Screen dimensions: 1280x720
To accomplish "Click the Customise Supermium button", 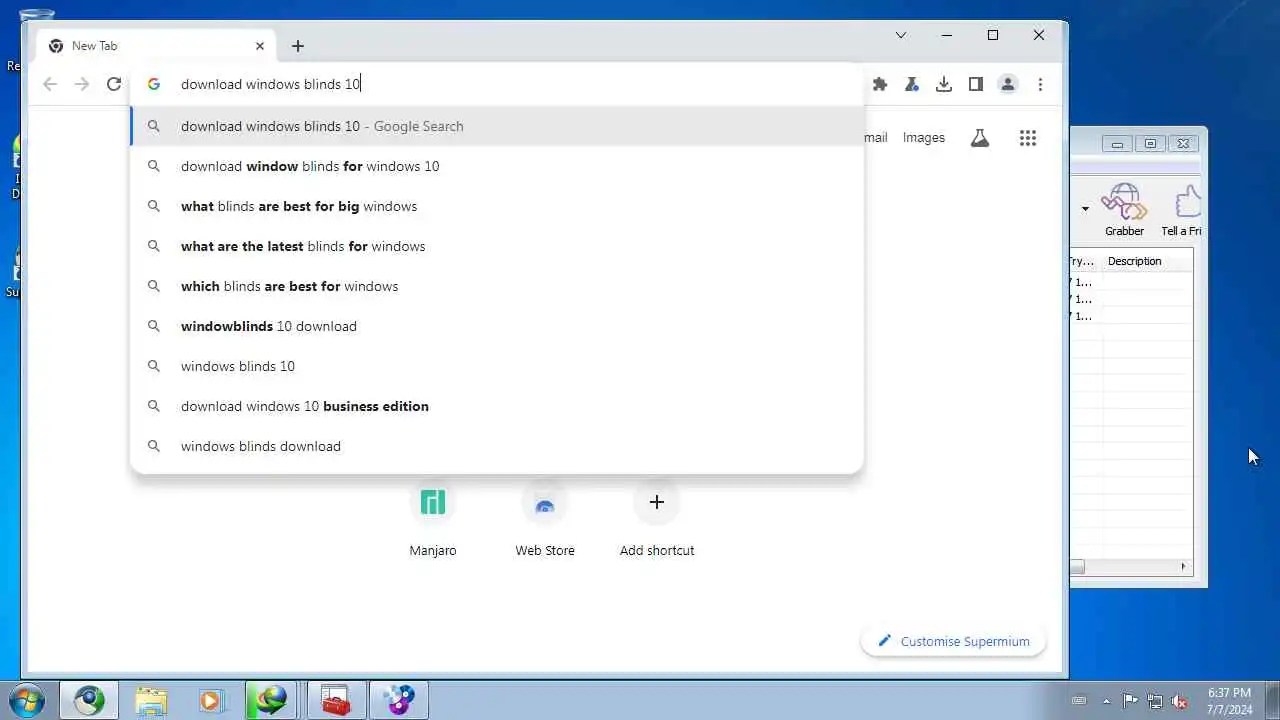I will tap(953, 641).
